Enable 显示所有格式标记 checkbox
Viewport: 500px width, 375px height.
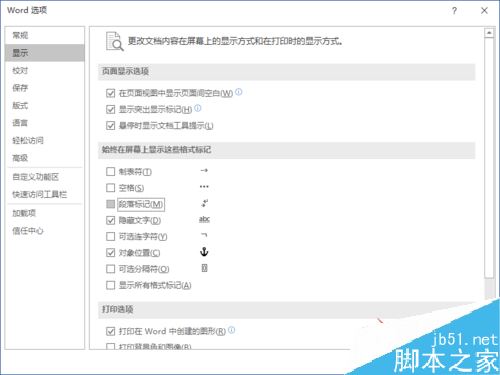point(110,285)
